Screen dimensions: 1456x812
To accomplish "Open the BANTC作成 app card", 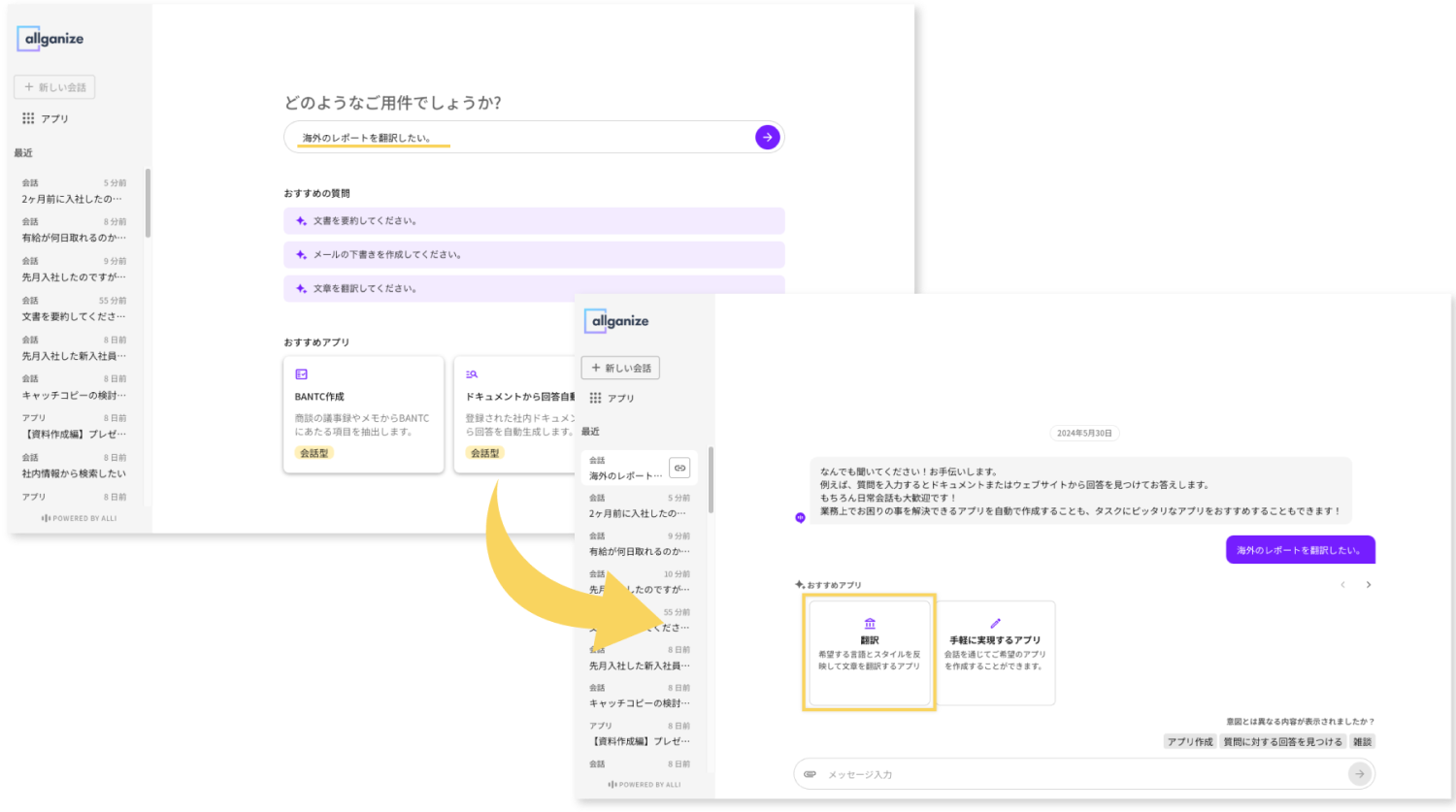I will click(x=363, y=414).
